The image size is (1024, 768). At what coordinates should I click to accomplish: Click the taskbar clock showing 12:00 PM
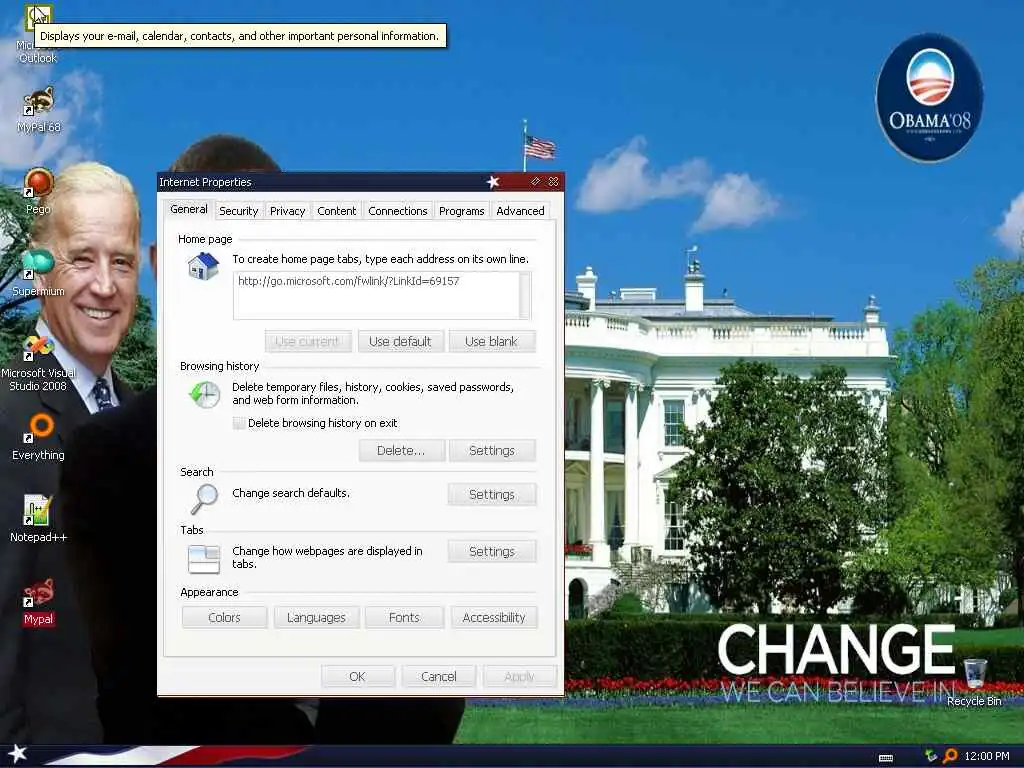986,756
